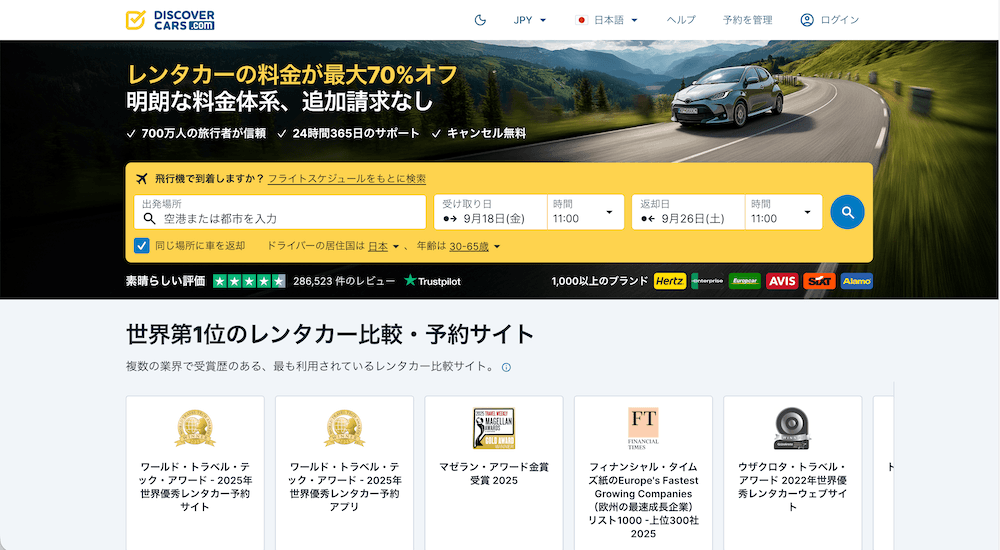Open ワールド・トラベル・テック 予約サイト card
The width and height of the screenshot is (1000, 550).
(195, 473)
